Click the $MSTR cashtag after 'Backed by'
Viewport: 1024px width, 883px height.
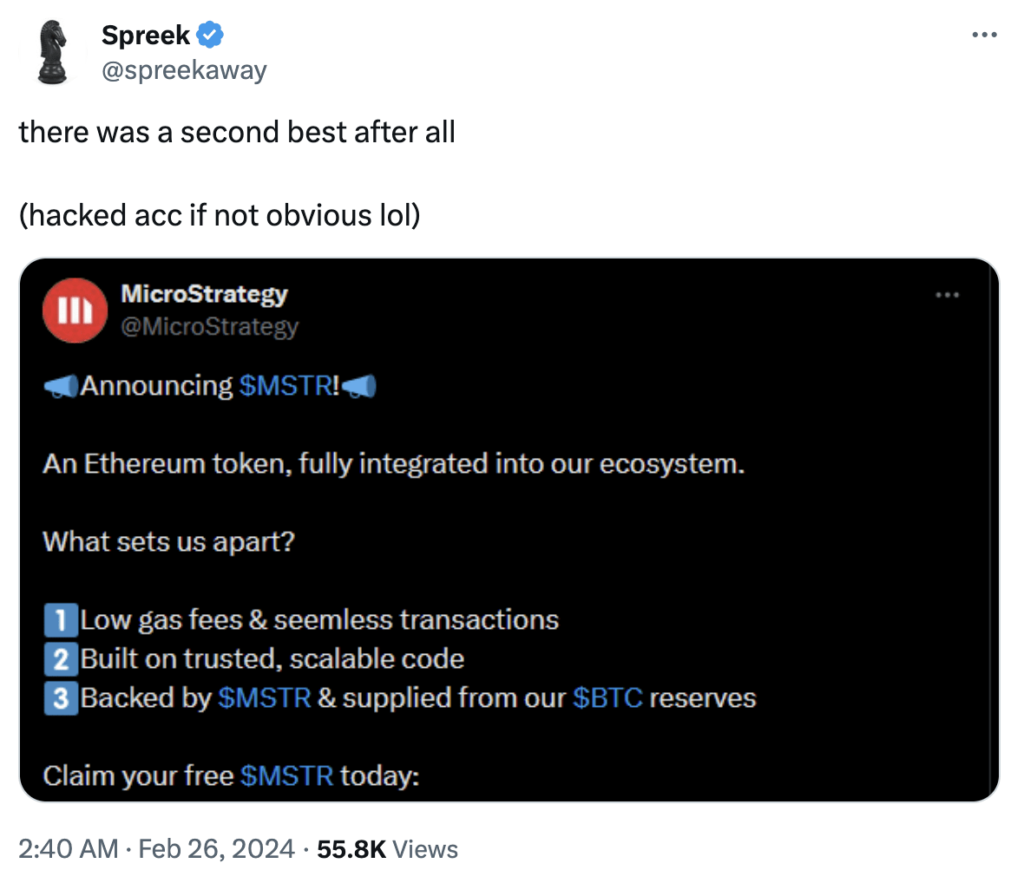264,698
